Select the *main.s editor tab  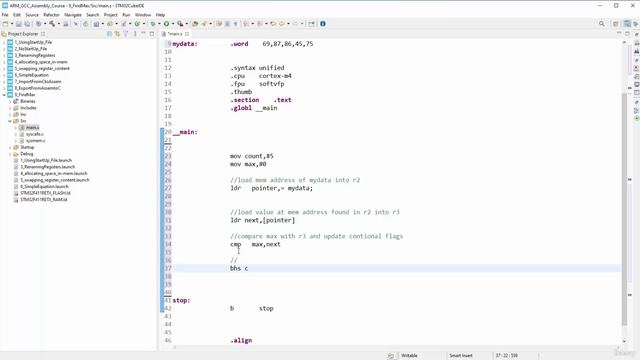[175, 34]
